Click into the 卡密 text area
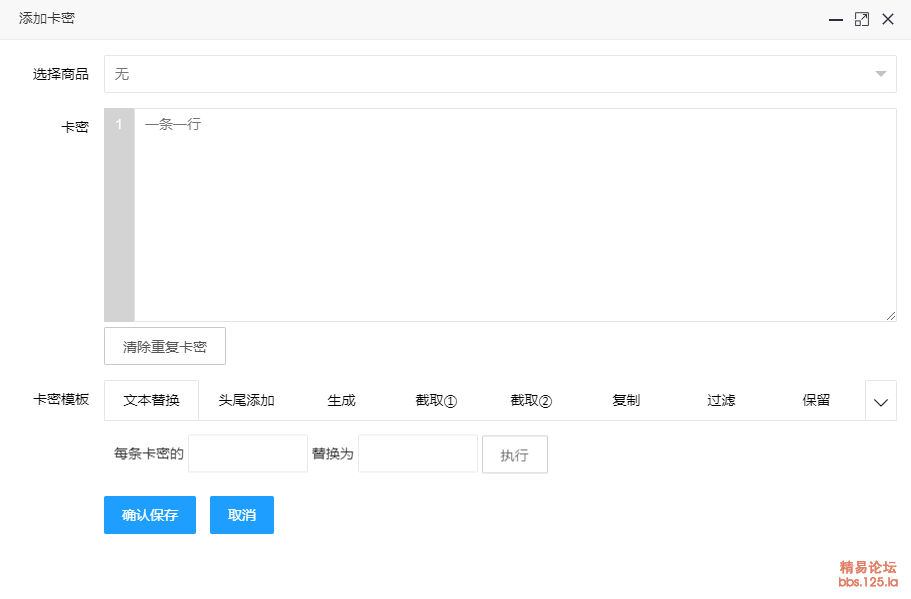Image resolution: width=911 pixels, height=599 pixels. click(515, 215)
